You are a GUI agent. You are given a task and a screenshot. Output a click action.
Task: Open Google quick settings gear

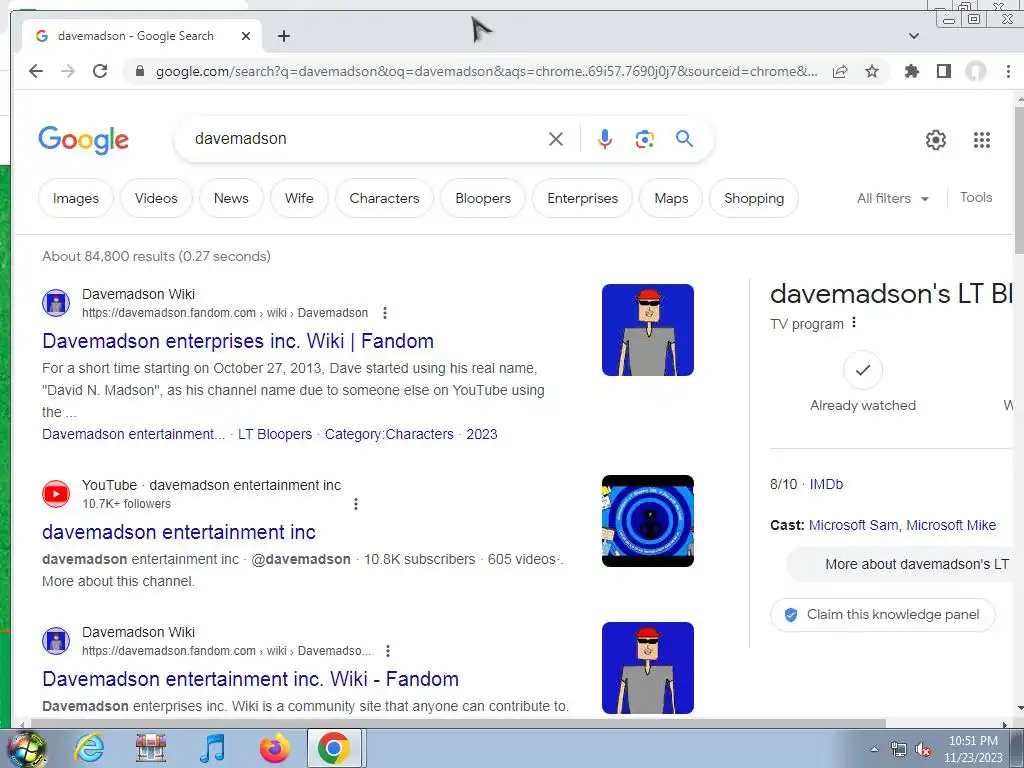point(936,140)
